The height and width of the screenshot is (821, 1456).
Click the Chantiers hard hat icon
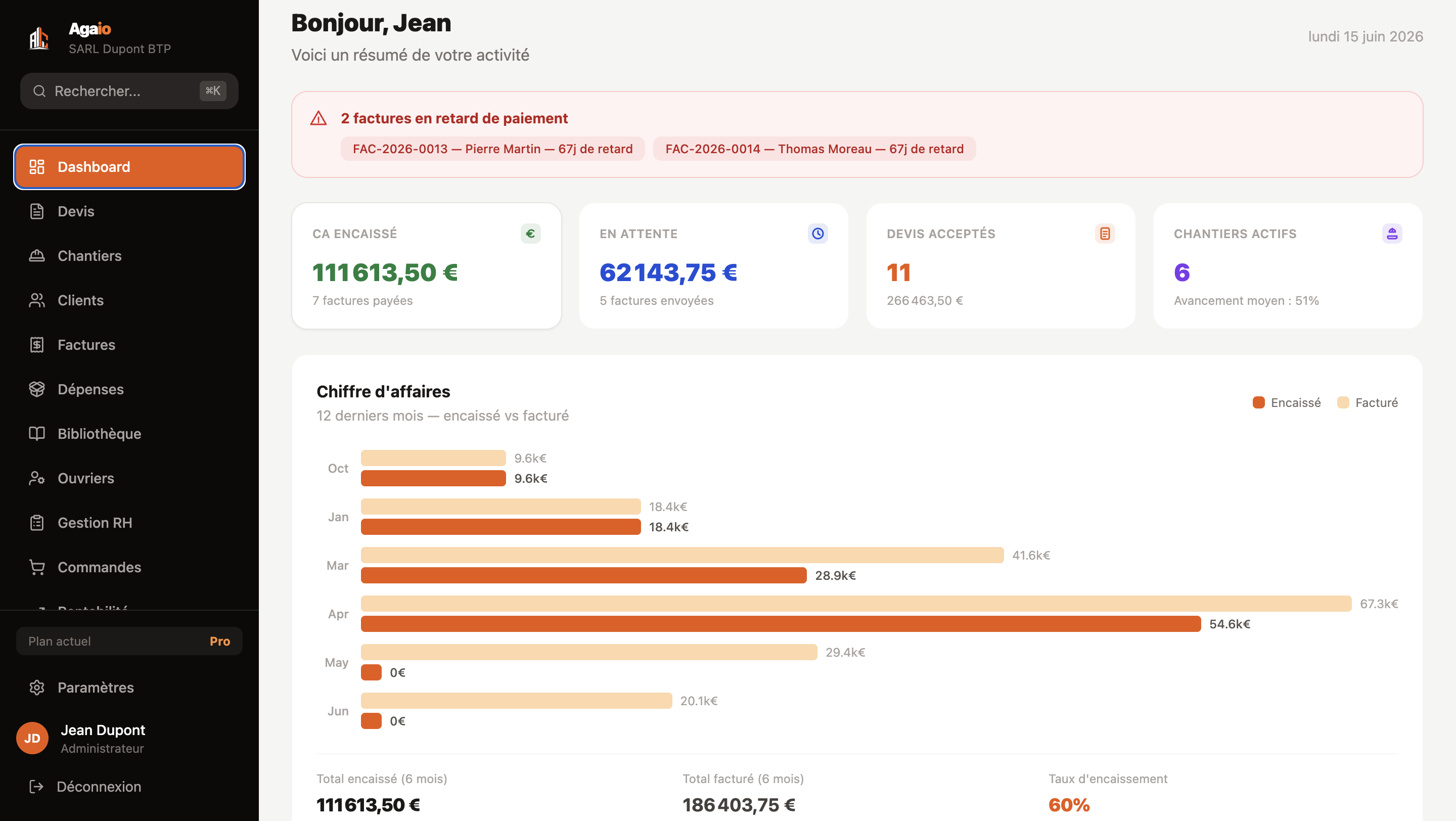point(37,256)
